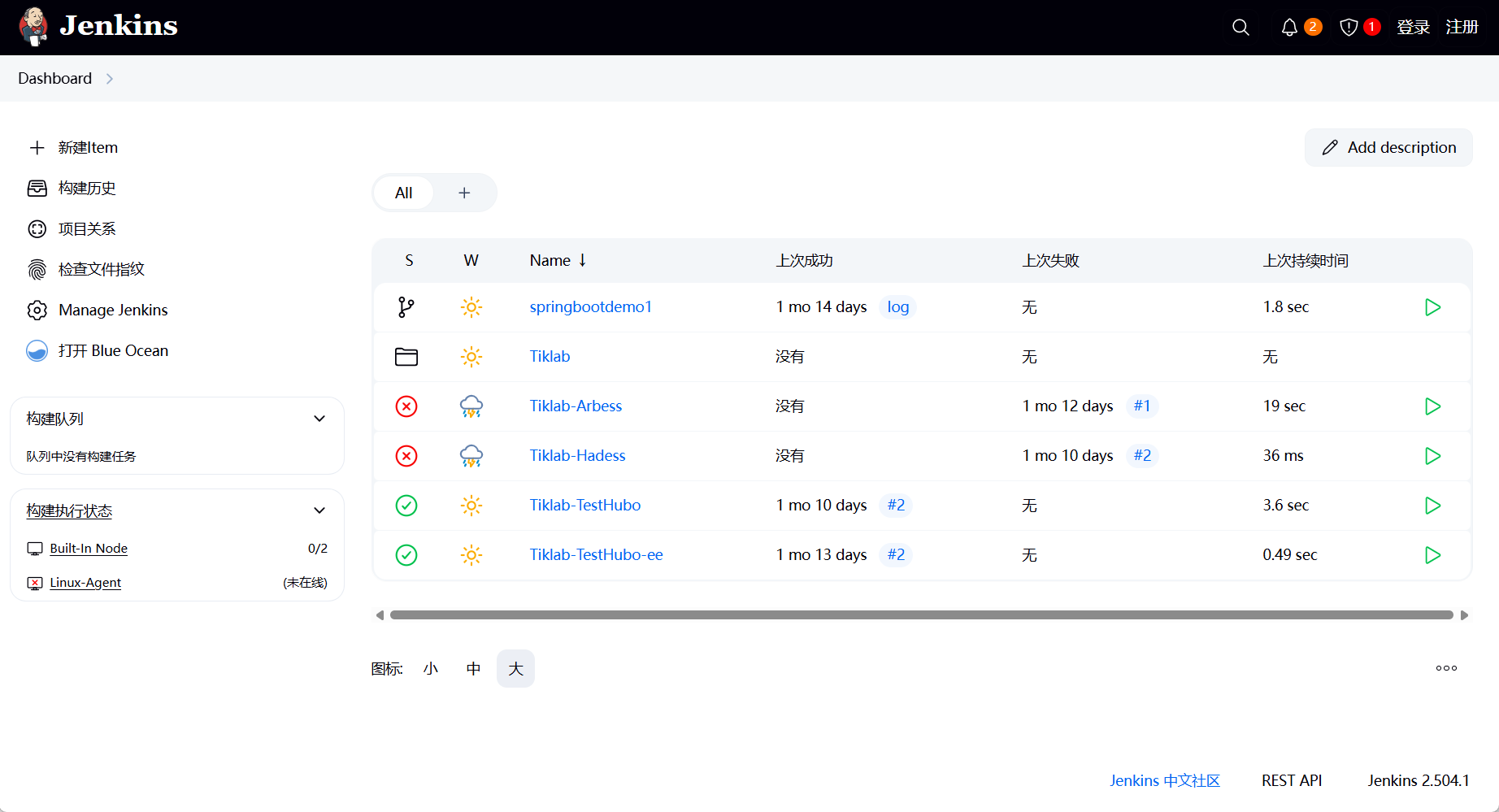Open the search magnifier icon
Screen dimensions: 1499x812
tap(1240, 28)
